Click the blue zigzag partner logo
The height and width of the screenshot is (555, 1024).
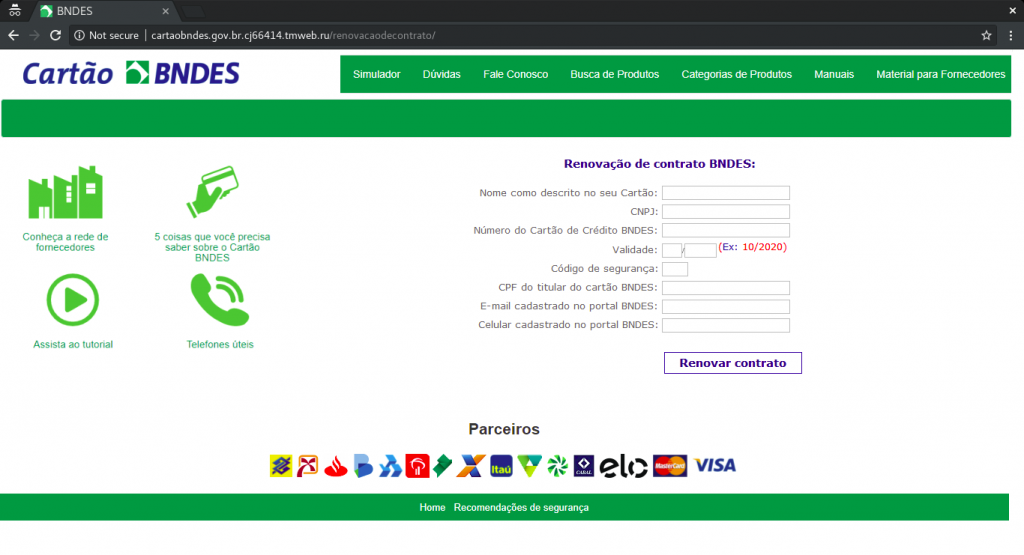tap(390, 466)
